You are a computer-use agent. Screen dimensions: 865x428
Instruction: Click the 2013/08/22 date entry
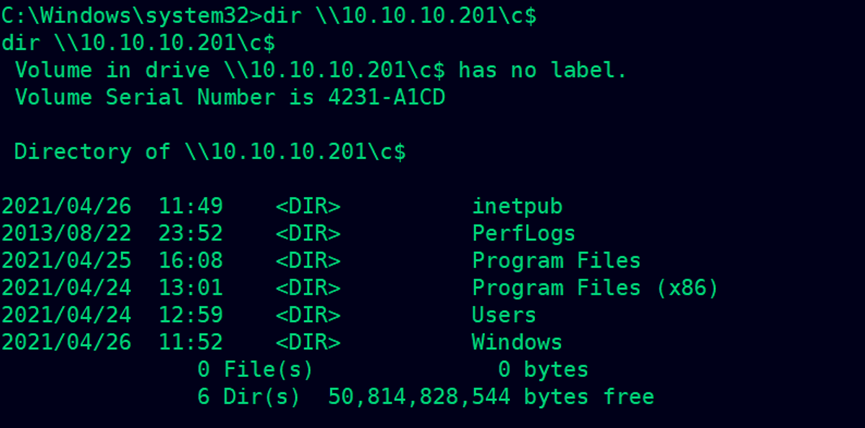click(x=66, y=233)
